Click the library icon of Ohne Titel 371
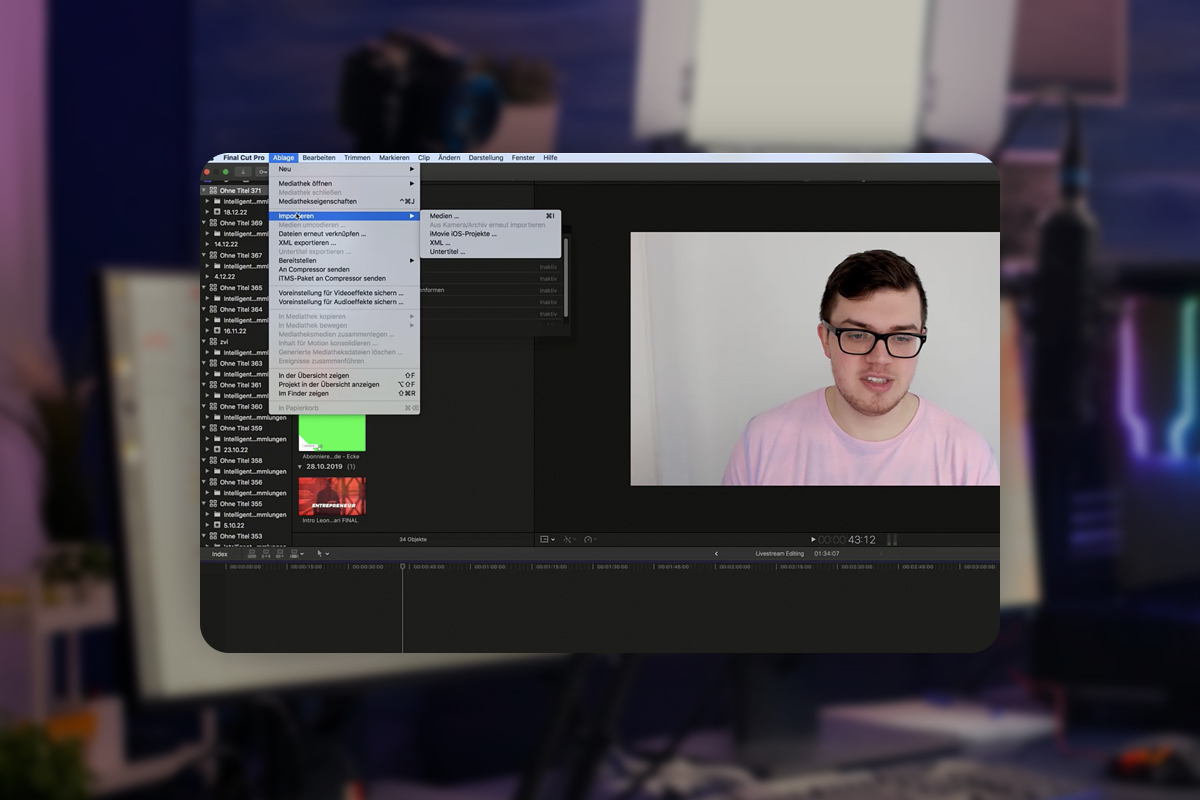This screenshot has height=800, width=1200. tap(213, 190)
